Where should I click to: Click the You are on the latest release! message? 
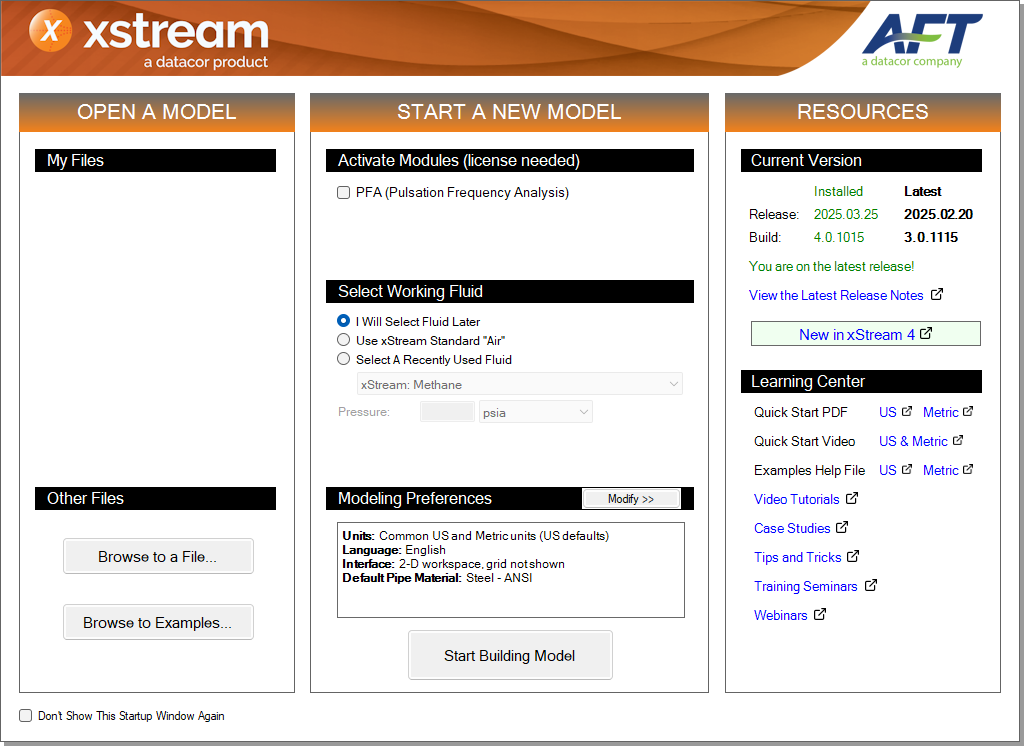click(831, 266)
